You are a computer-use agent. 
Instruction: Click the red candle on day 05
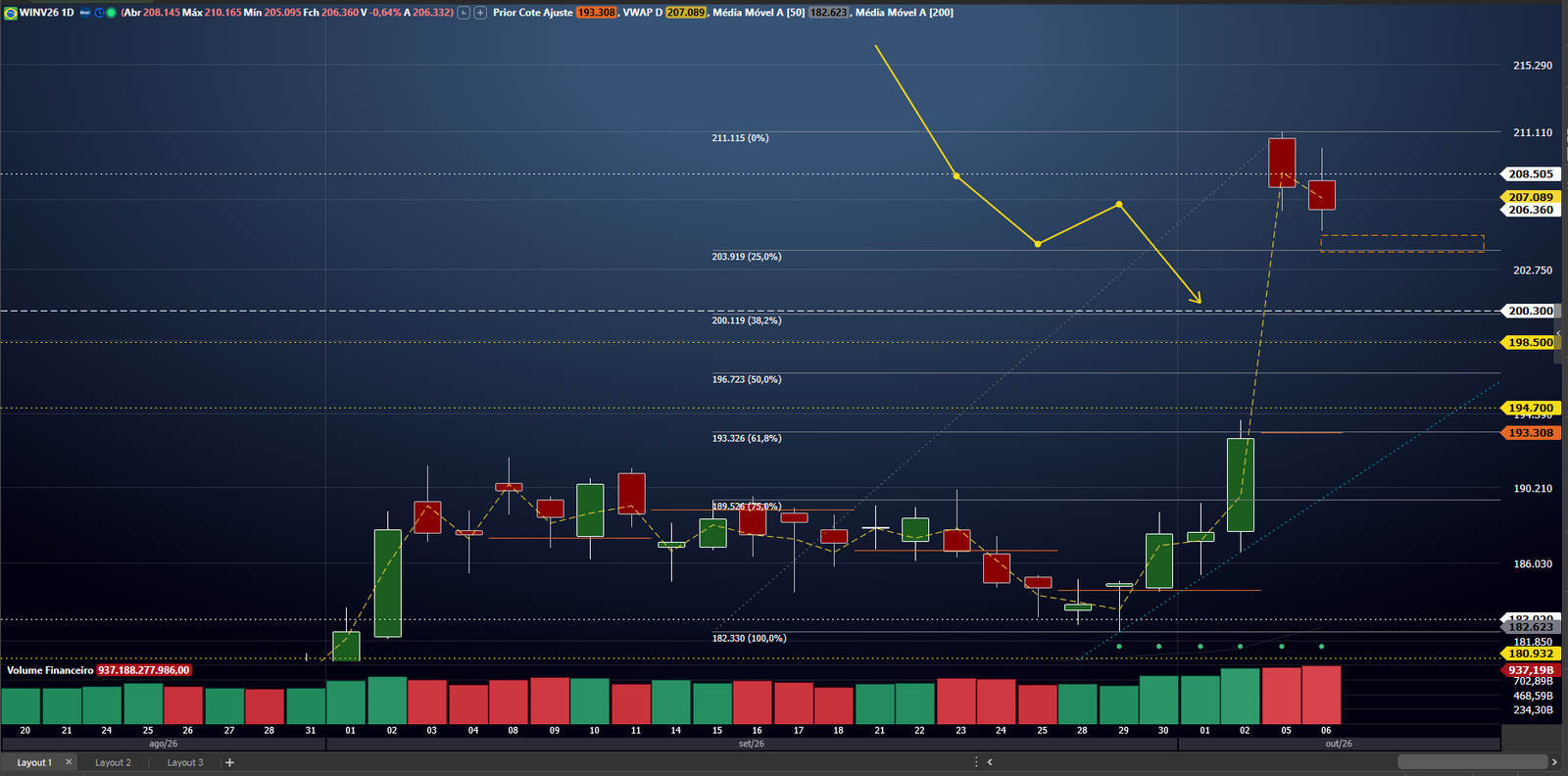pyautogui.click(x=1282, y=163)
